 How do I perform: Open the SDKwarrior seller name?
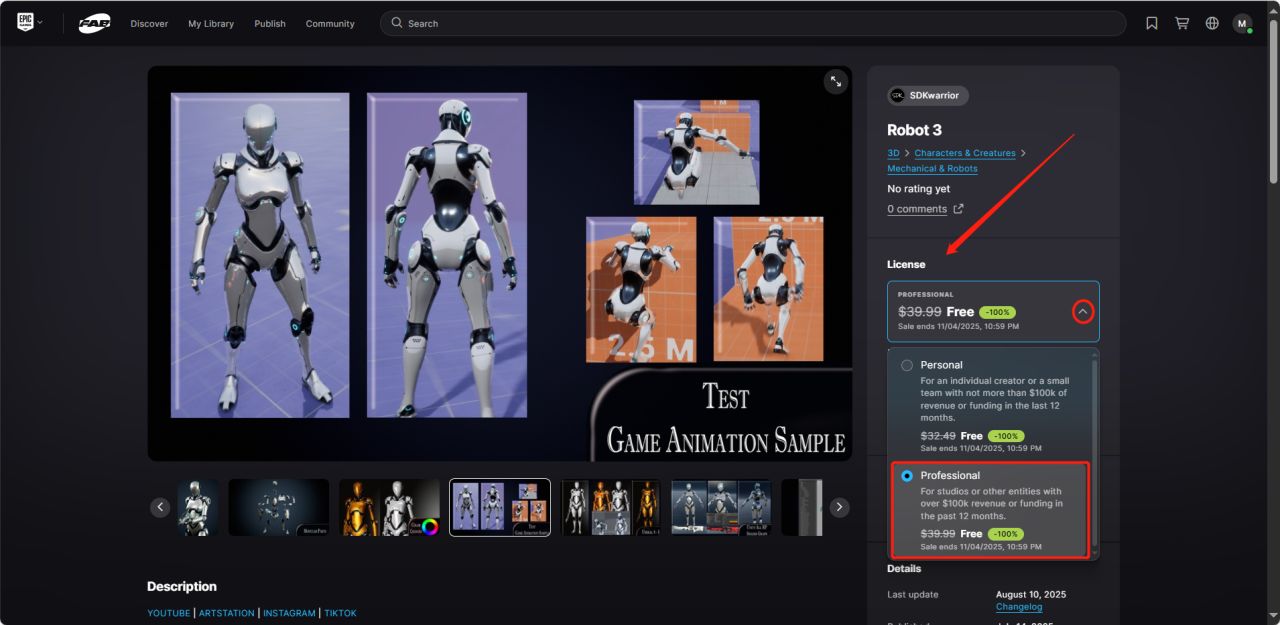tap(934, 95)
